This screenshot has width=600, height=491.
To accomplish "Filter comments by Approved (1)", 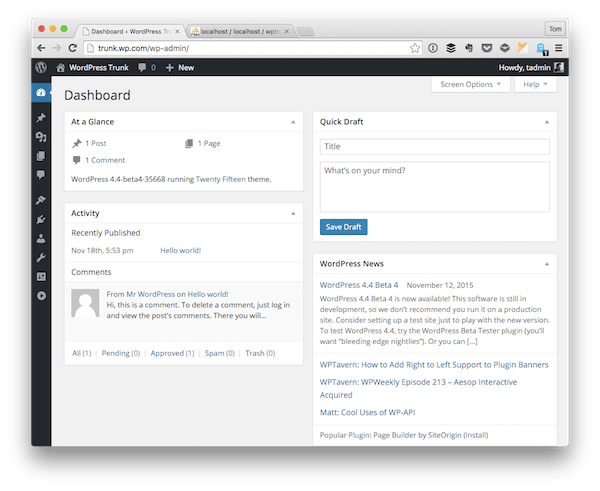I will pos(172,353).
